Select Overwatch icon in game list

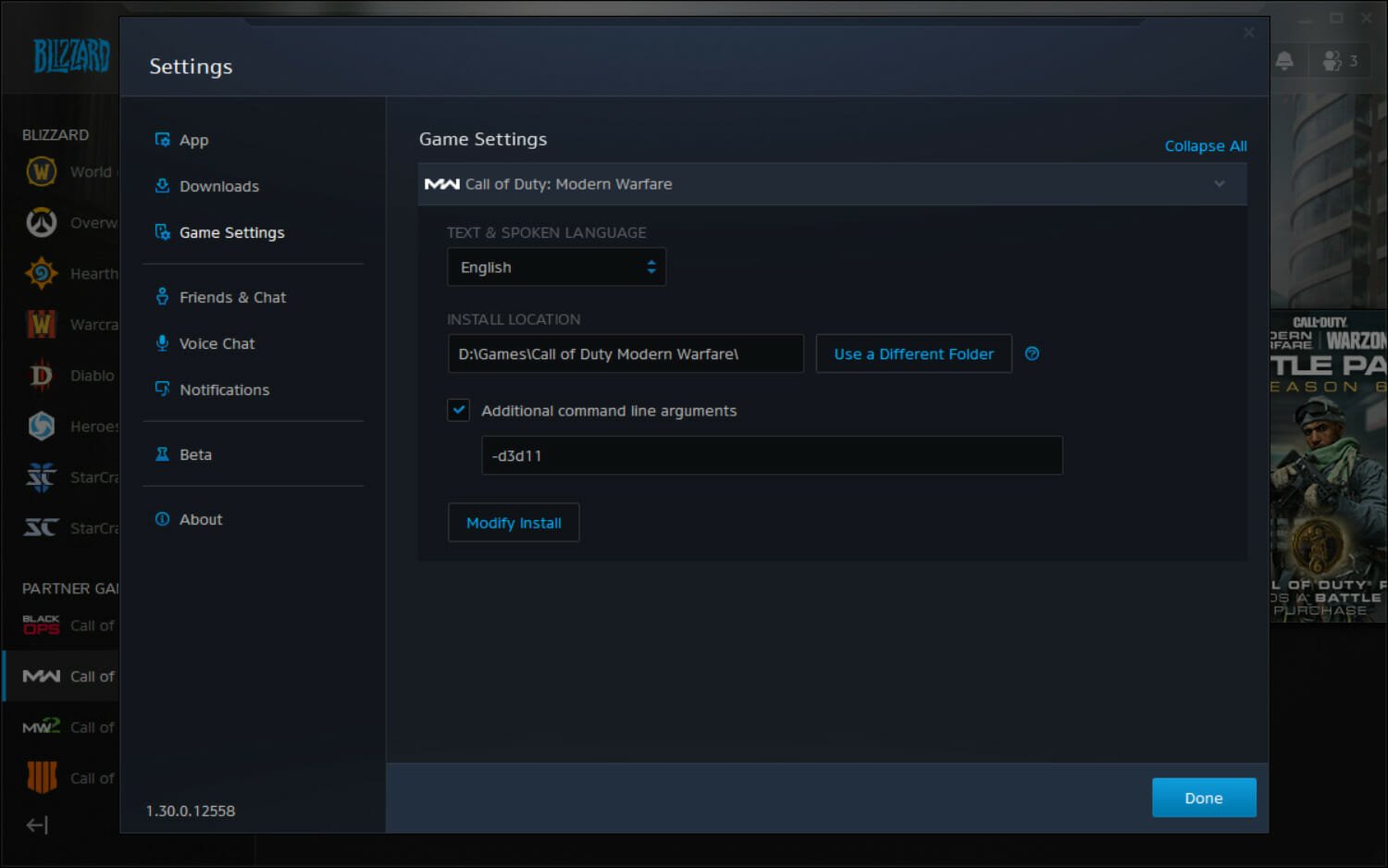tap(41, 222)
